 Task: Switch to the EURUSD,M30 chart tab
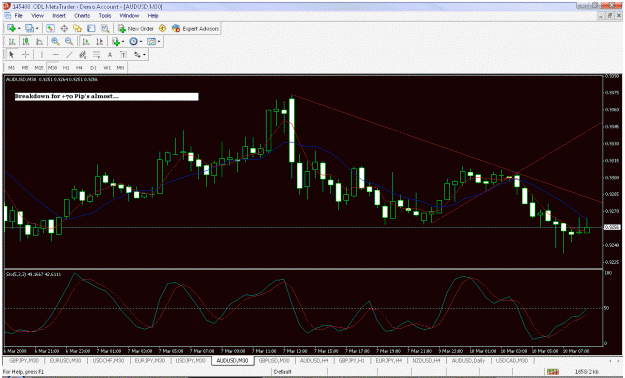point(65,360)
